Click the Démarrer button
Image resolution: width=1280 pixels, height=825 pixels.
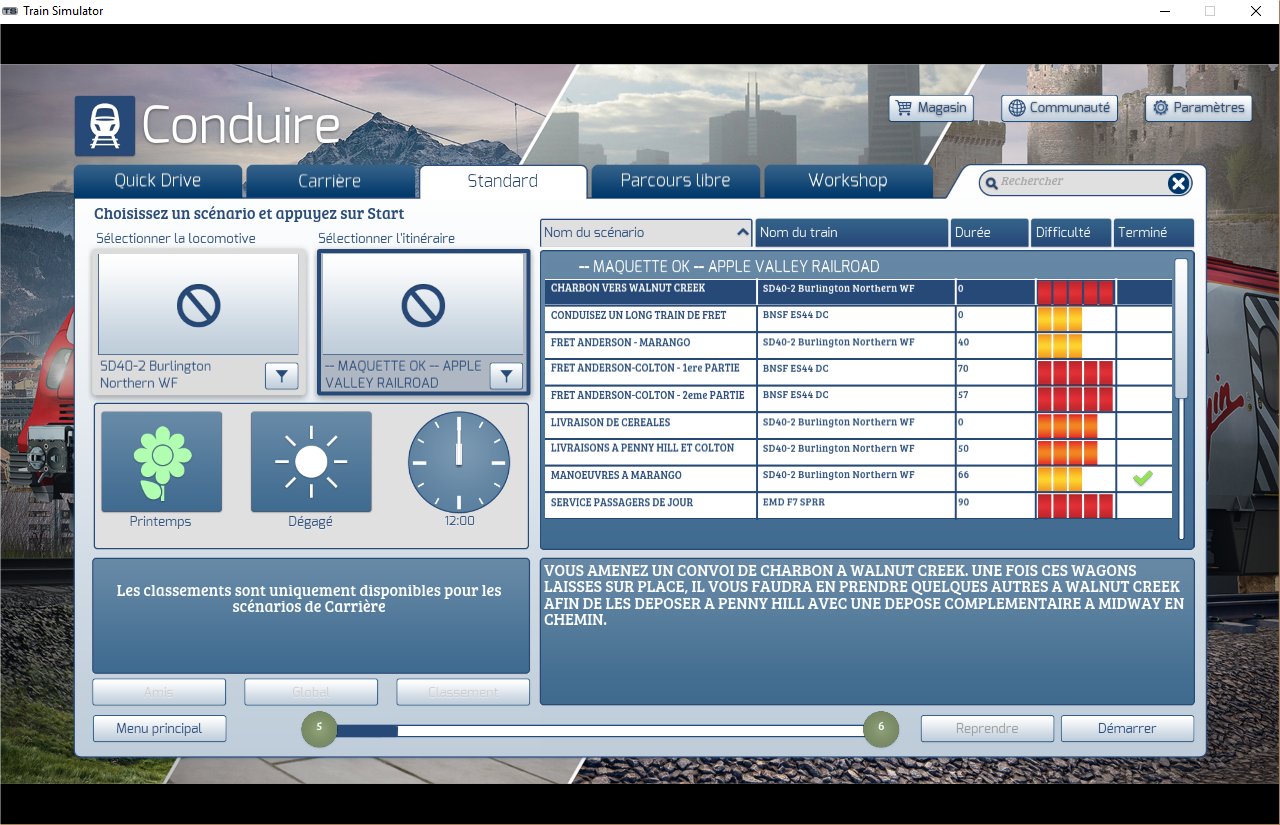(1127, 728)
